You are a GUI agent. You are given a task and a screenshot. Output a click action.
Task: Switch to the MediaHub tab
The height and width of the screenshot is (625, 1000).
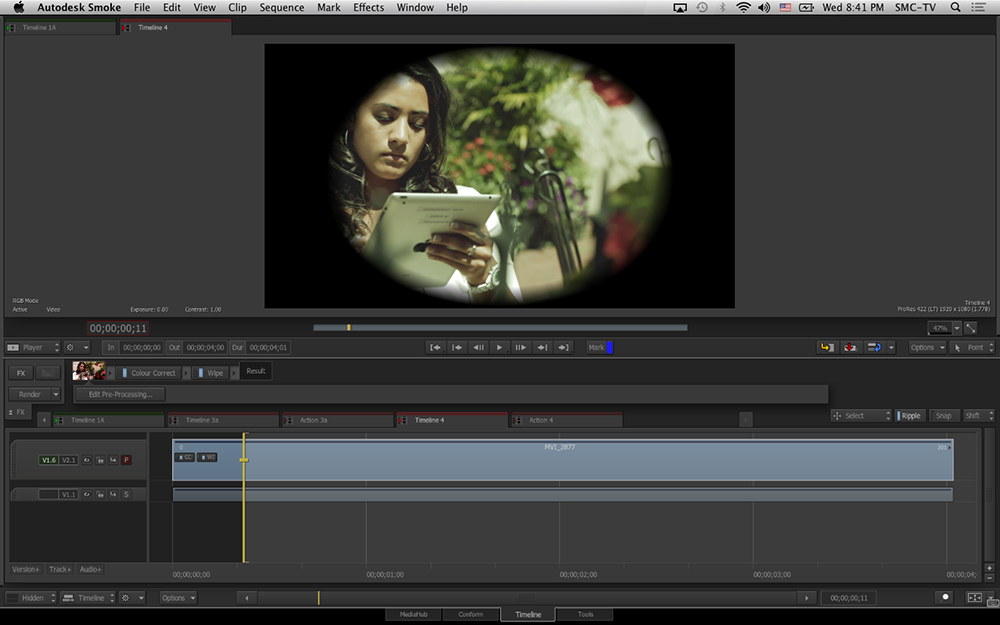click(x=413, y=614)
